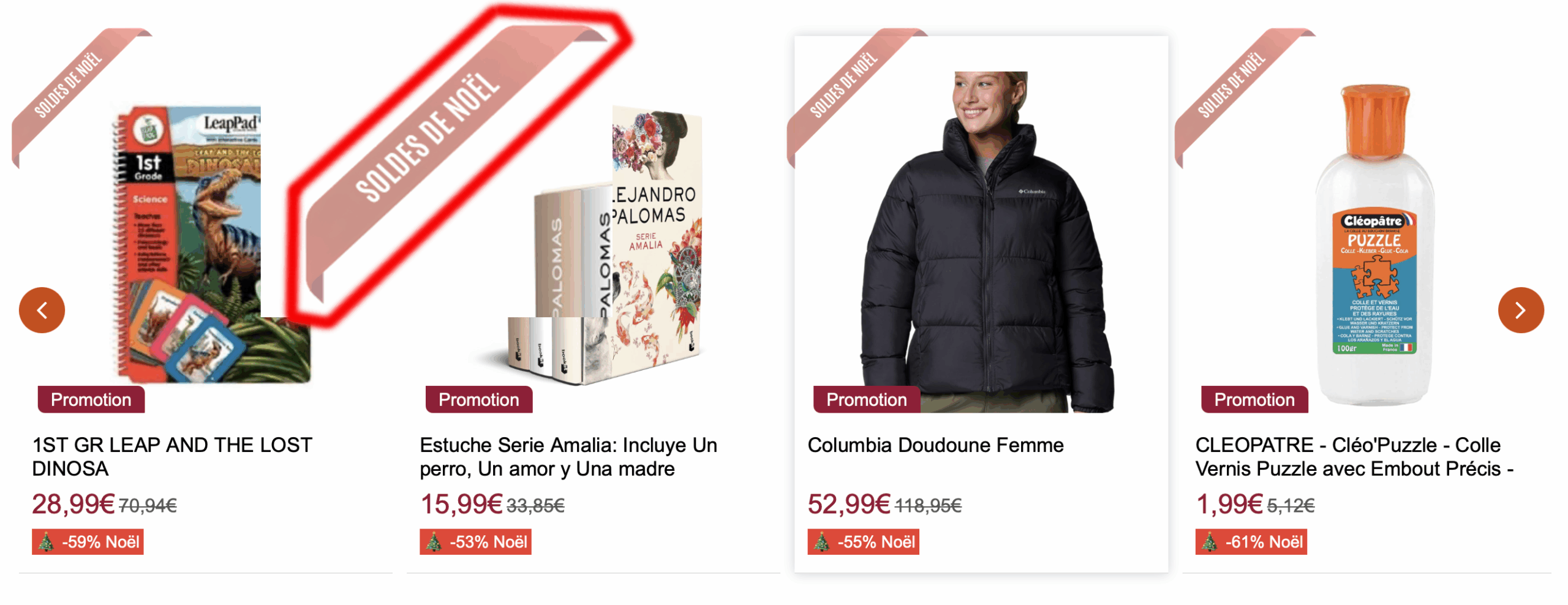1568x605 pixels.
Task: Click the Promotion badge on the Cléopâtre glue
Action: point(1254,399)
